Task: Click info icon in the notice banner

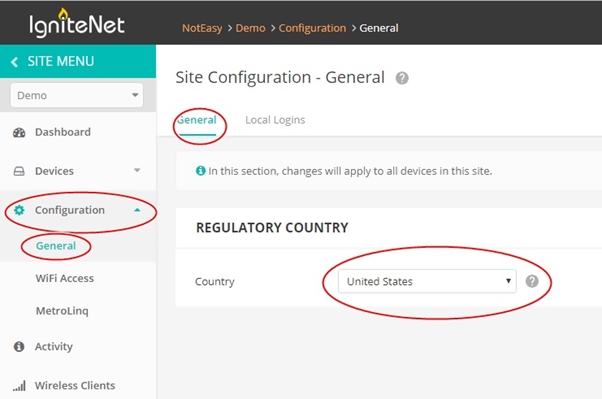Action: click(200, 171)
